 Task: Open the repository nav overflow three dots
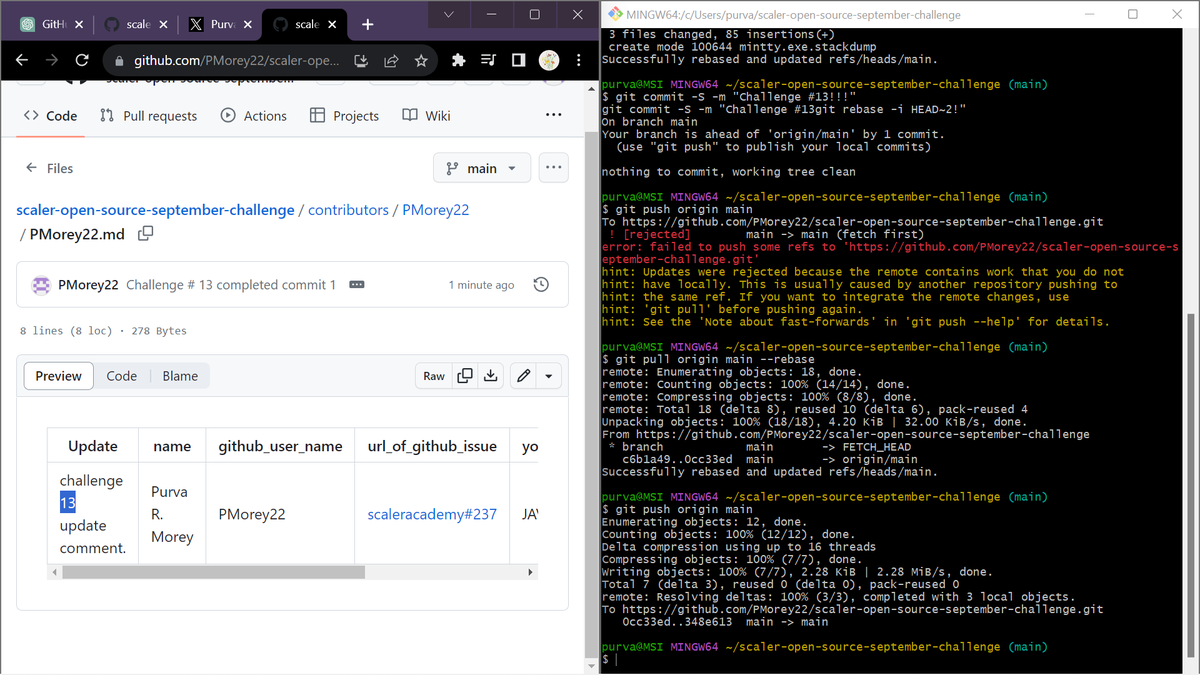554,115
